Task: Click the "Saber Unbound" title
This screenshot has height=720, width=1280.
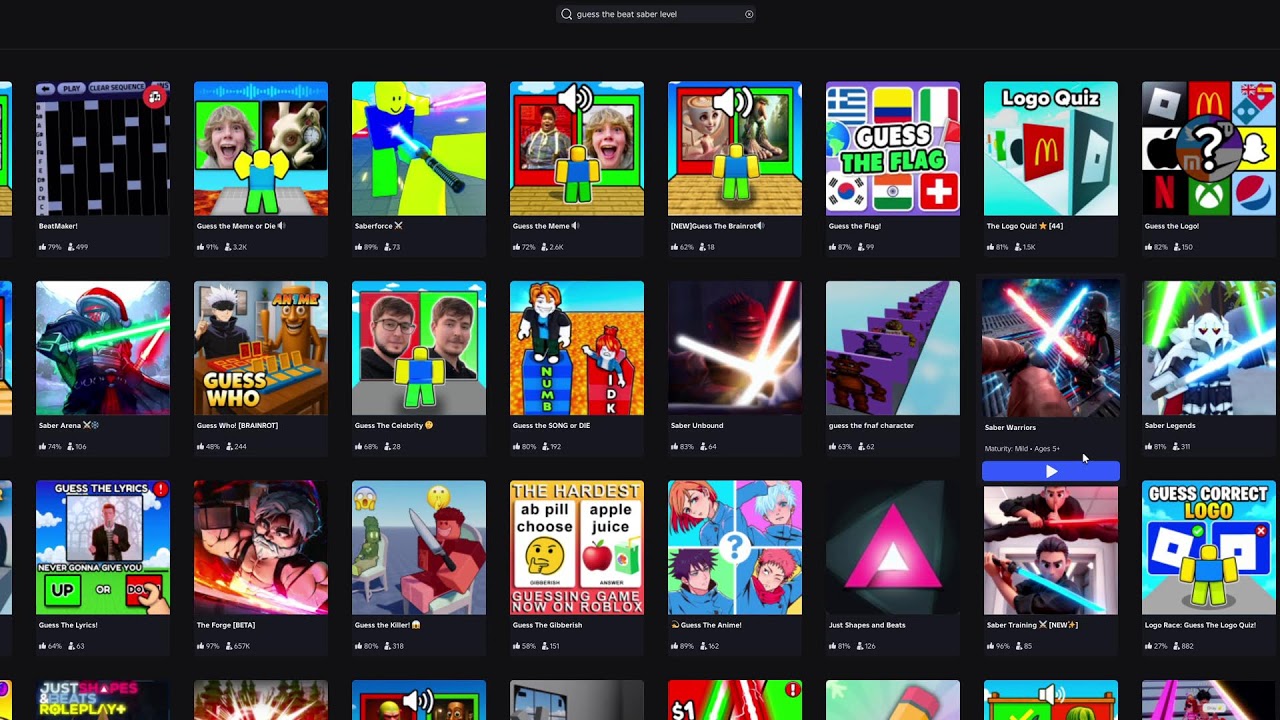Action: point(697,426)
